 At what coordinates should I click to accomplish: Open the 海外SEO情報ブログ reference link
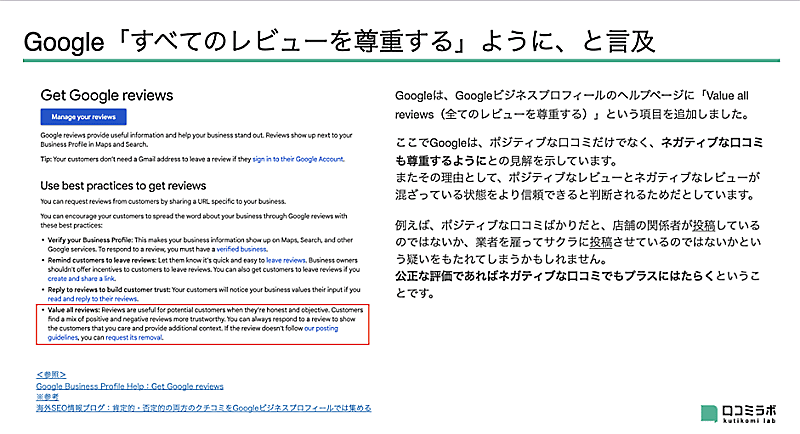coord(203,408)
